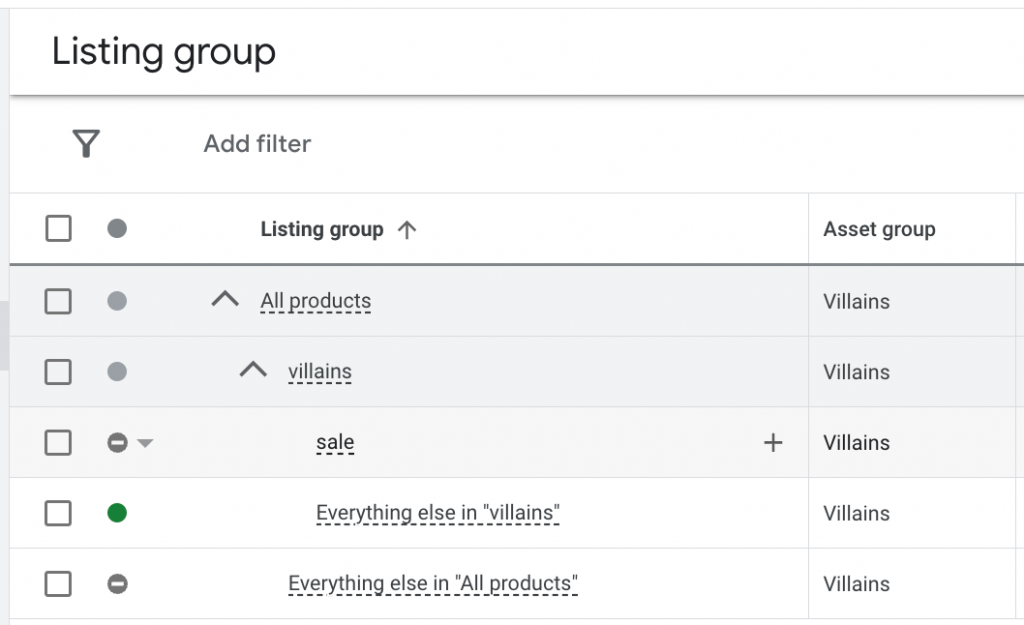1024x625 pixels.
Task: Click the green status dot for Everything else in "villains"
Action: tap(117, 513)
